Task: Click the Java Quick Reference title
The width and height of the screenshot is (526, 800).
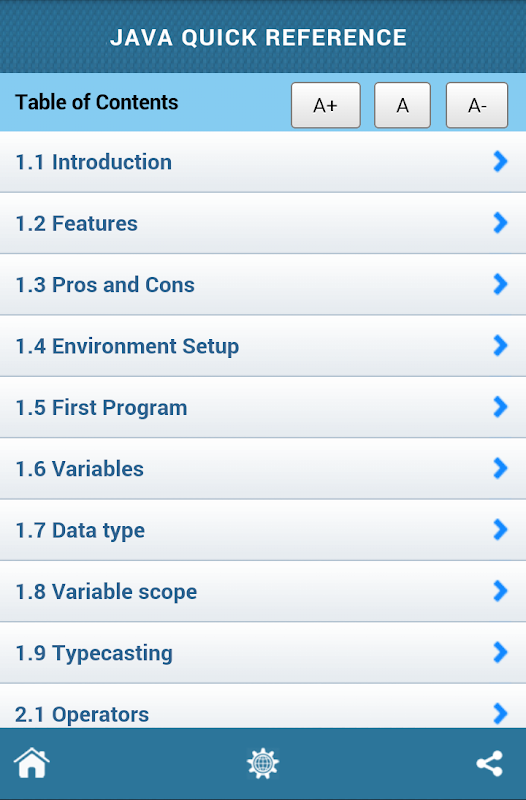Action: [258, 37]
